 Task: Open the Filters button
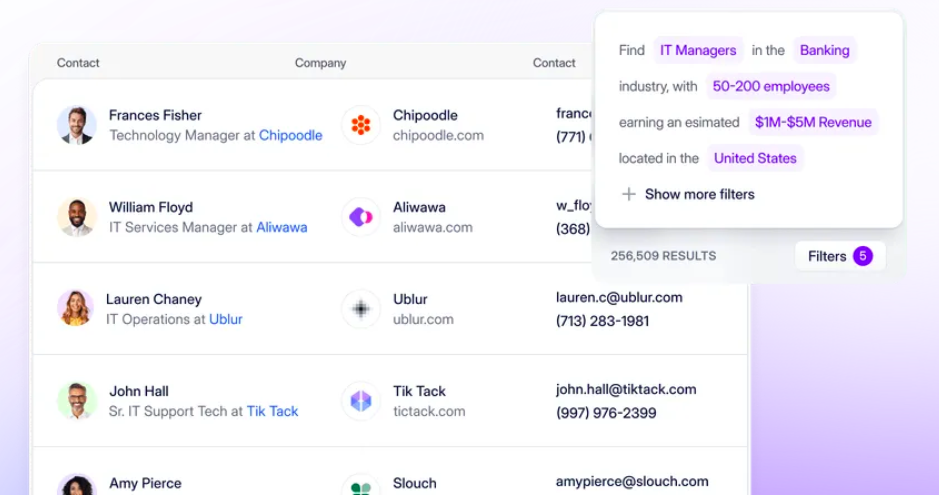pyautogui.click(x=840, y=256)
